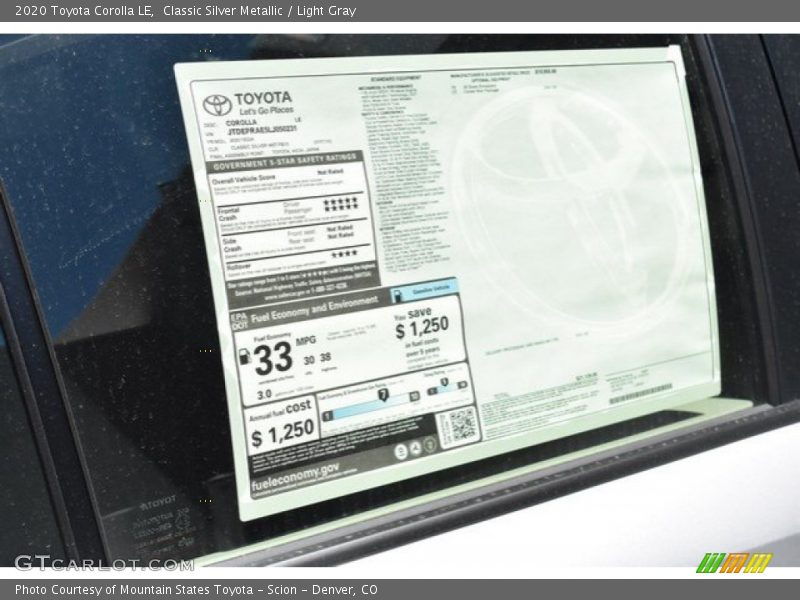Click the "Fuel Economy and Environment" header
800x600 pixels.
click(x=314, y=312)
